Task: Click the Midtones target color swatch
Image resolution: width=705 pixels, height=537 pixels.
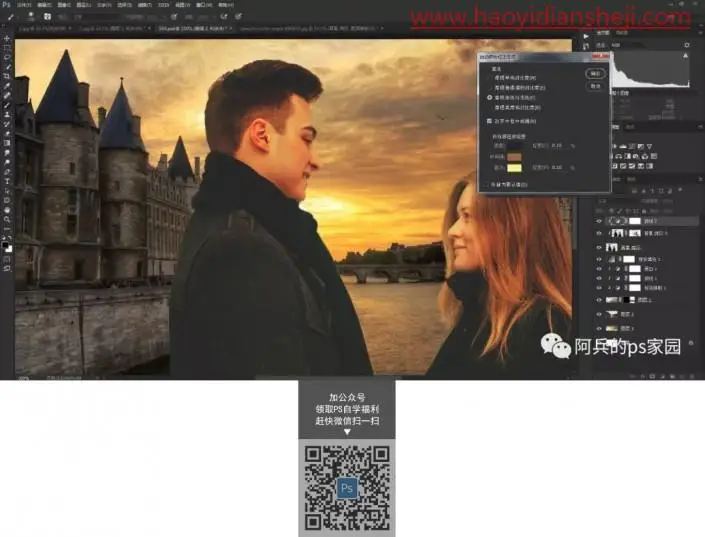Action: (514, 157)
